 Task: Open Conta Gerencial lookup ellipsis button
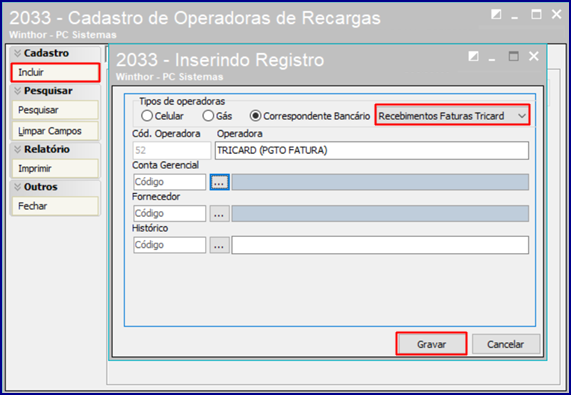click(x=219, y=182)
